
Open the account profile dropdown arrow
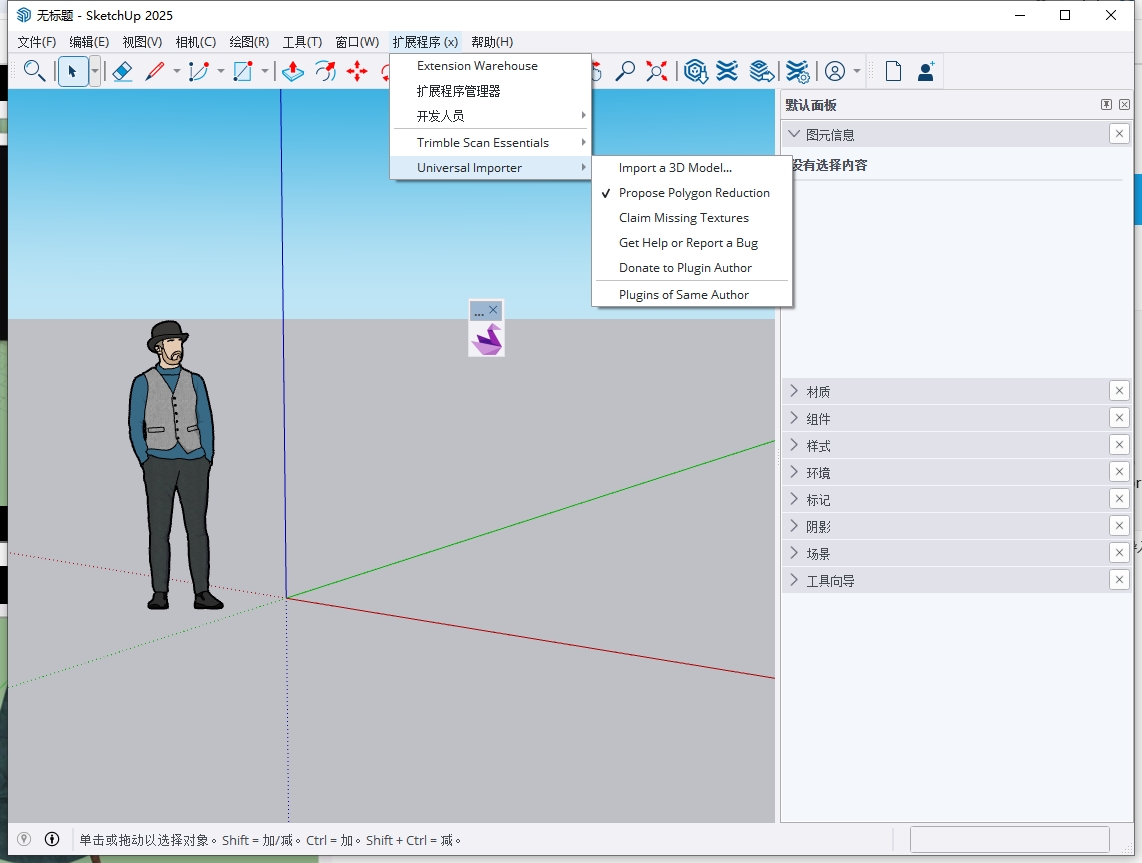[856, 71]
